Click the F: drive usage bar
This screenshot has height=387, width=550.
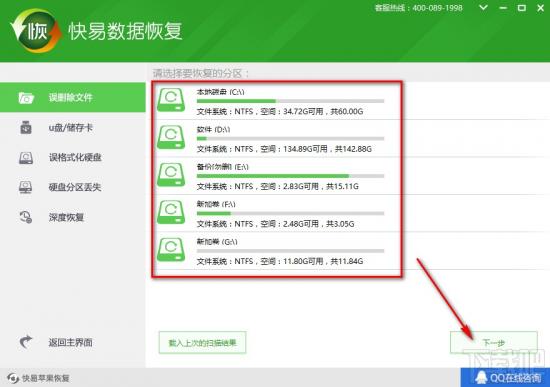290,213
